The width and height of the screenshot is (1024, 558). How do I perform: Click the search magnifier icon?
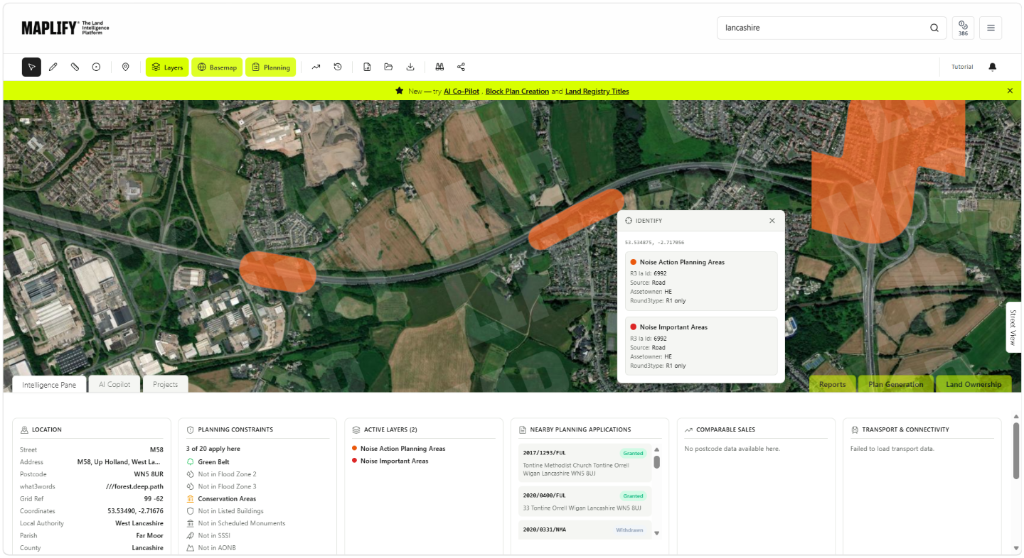tap(935, 28)
